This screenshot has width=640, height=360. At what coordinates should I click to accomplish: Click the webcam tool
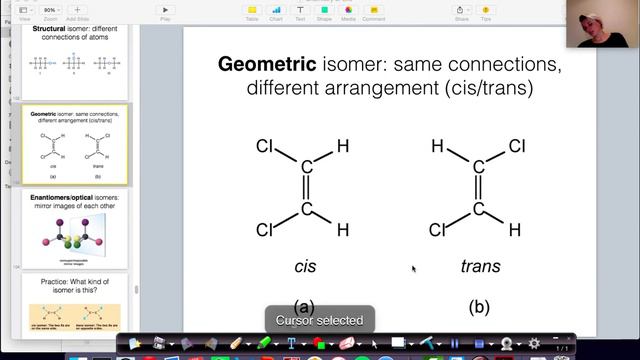pos(507,344)
